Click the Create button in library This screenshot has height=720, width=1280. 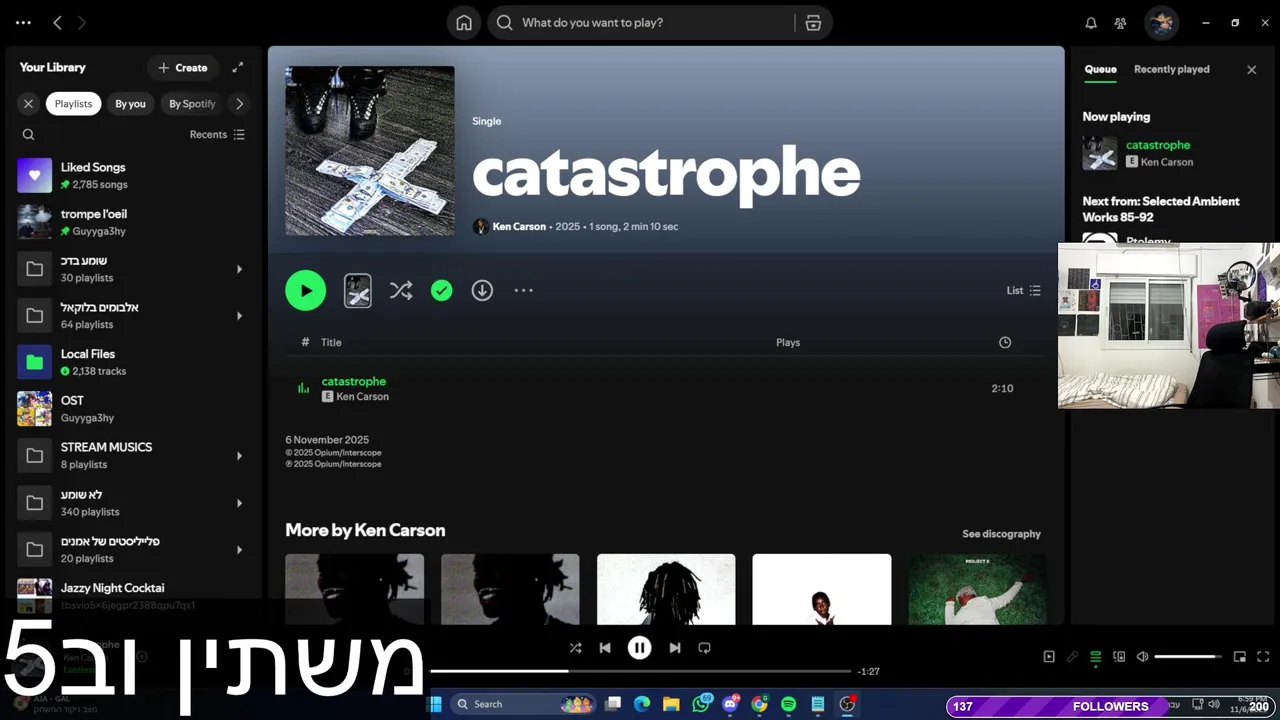pyautogui.click(x=183, y=68)
